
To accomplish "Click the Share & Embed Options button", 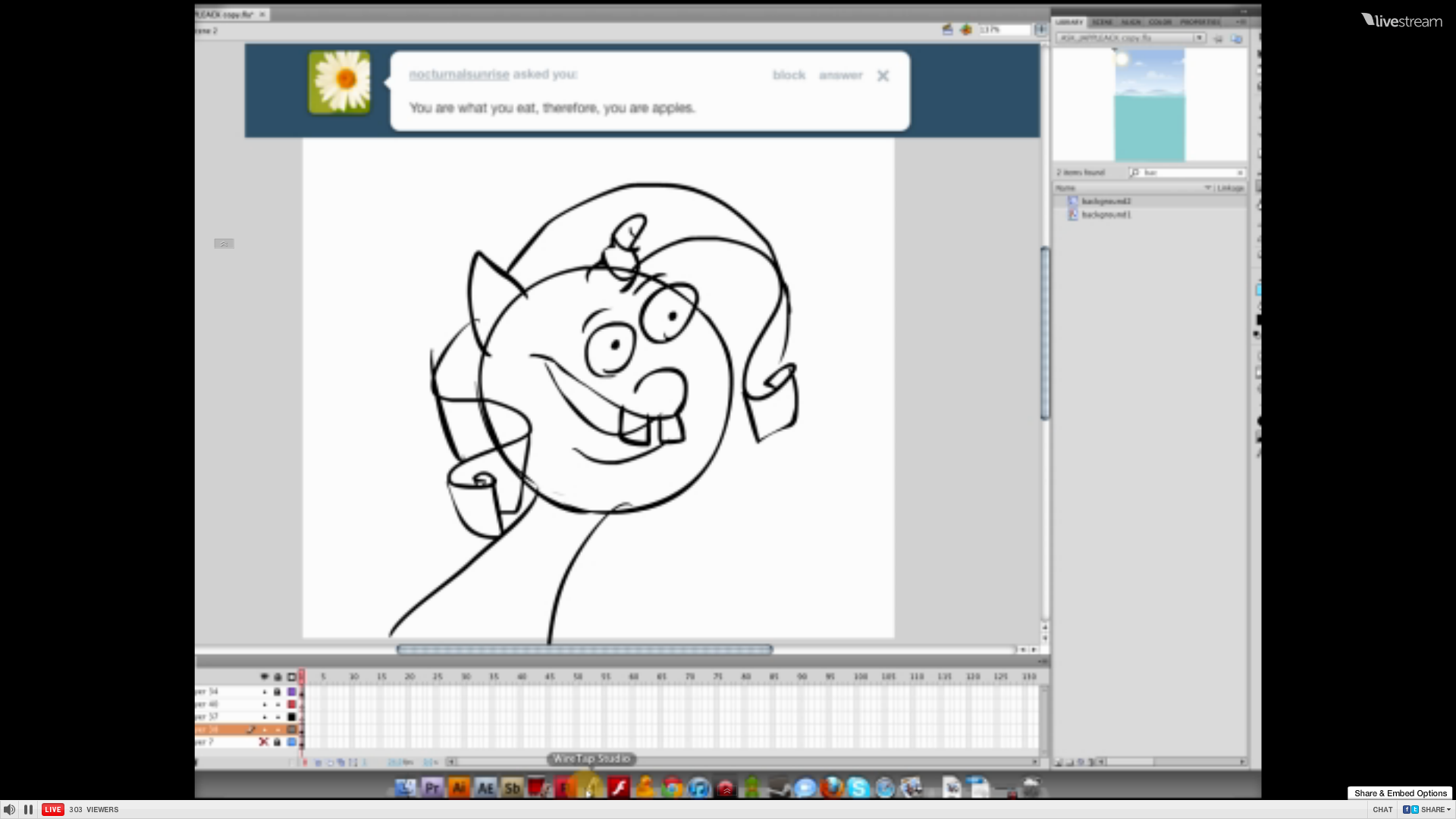I will [x=1400, y=792].
